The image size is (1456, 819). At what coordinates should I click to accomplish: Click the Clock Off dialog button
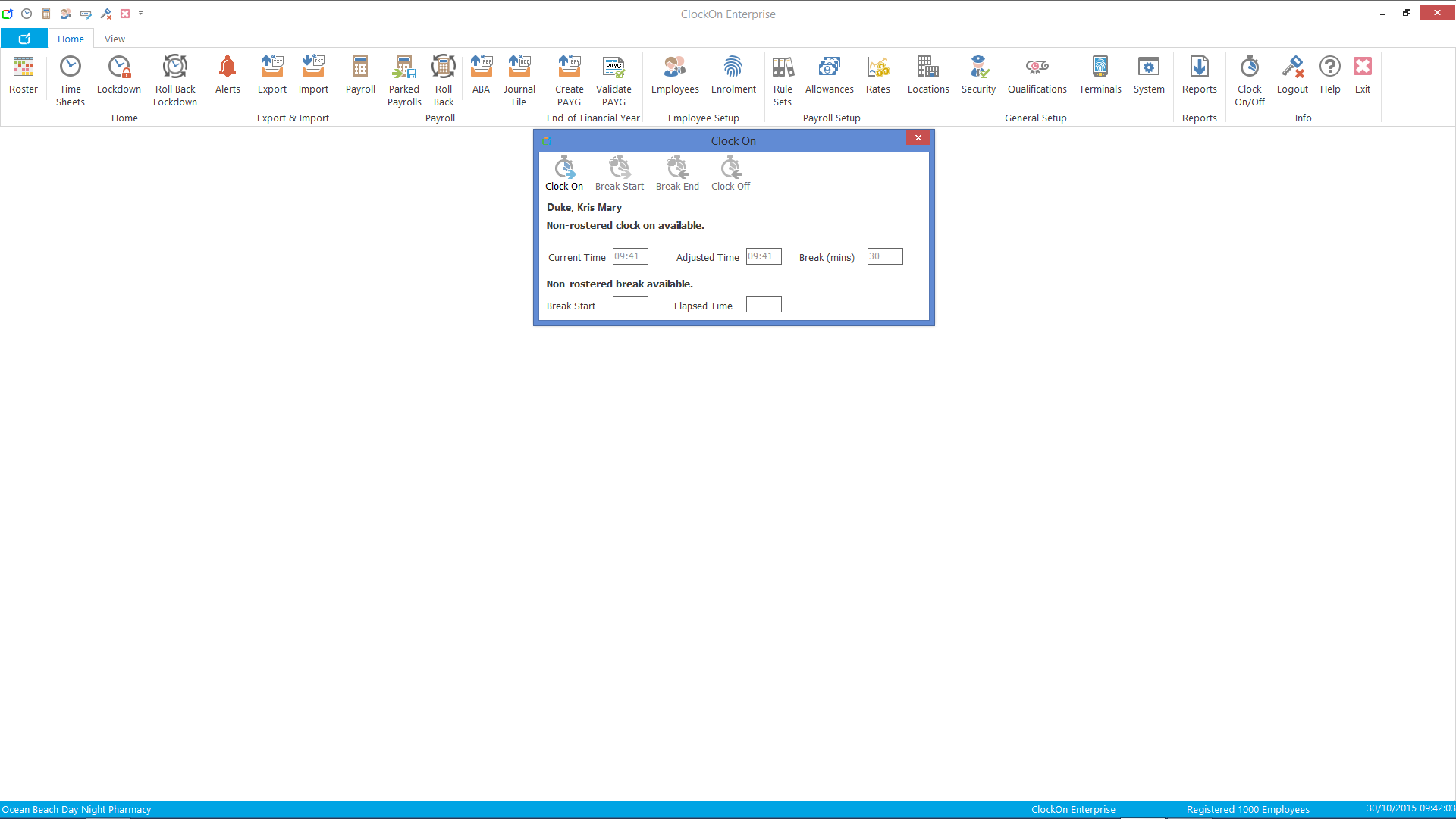click(730, 174)
